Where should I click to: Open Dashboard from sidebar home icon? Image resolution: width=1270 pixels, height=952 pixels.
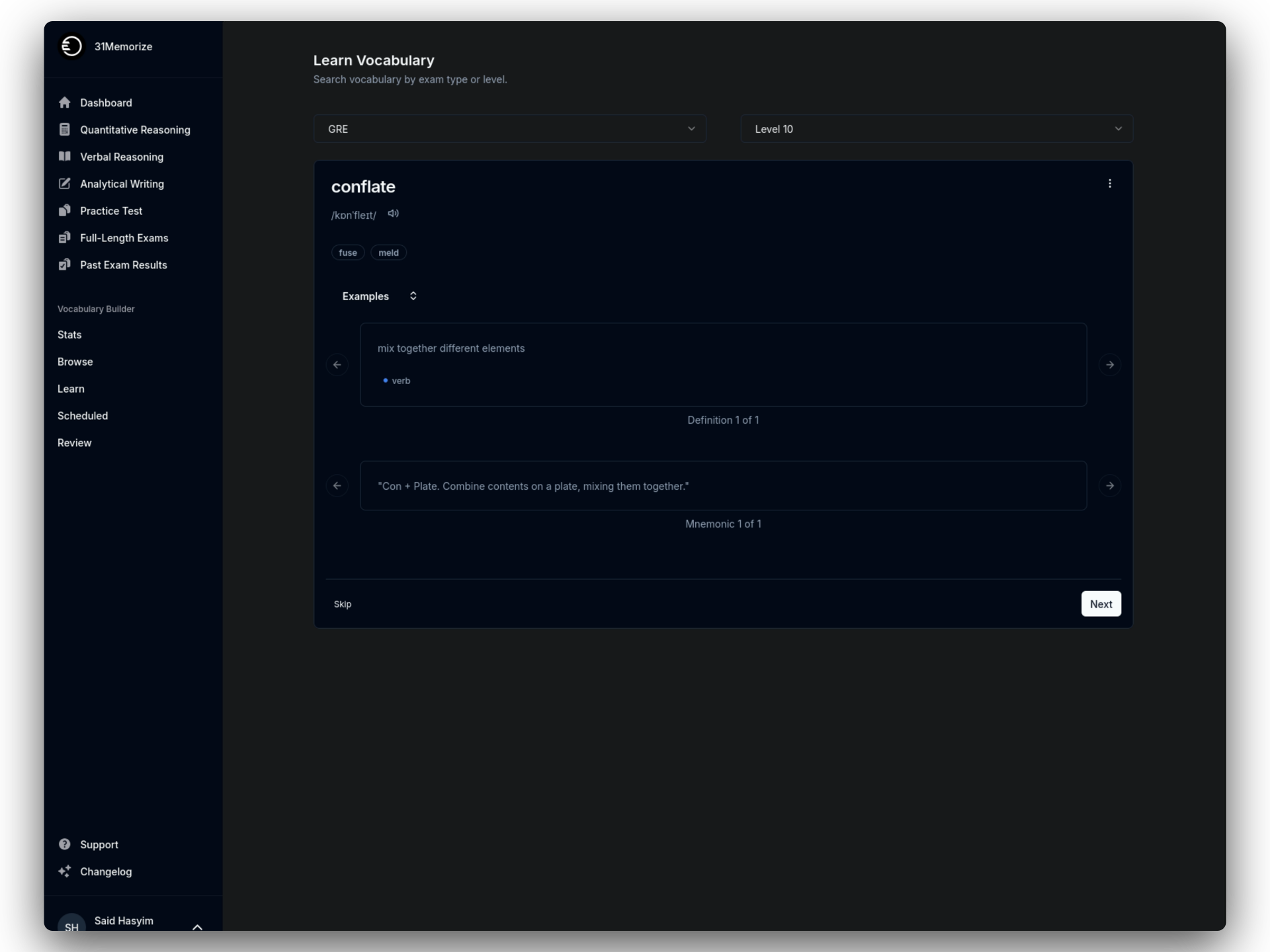(x=65, y=102)
